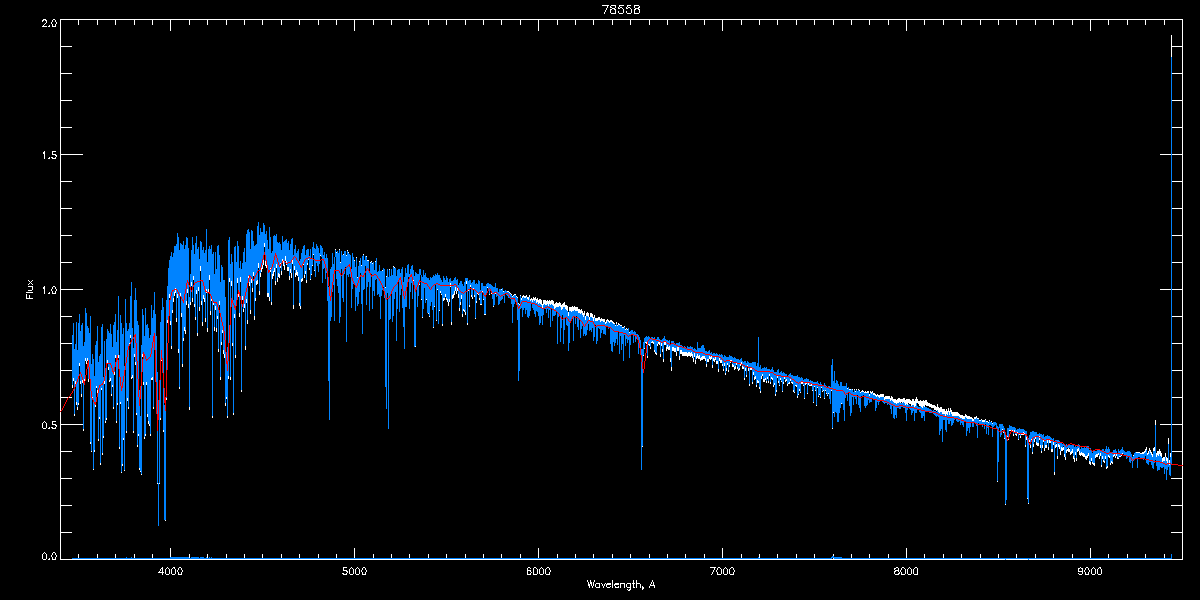Click the 6000 wavelength tick label
Viewport: 1200px width, 600px height.
tap(539, 571)
